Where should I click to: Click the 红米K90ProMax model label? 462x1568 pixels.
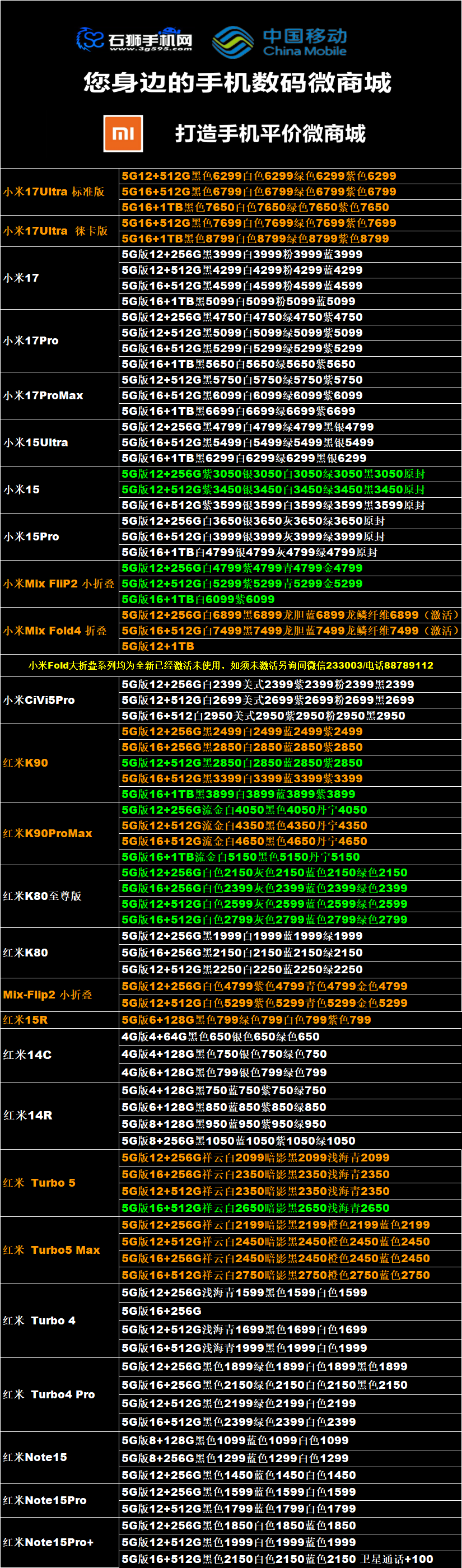pyautogui.click(x=48, y=833)
